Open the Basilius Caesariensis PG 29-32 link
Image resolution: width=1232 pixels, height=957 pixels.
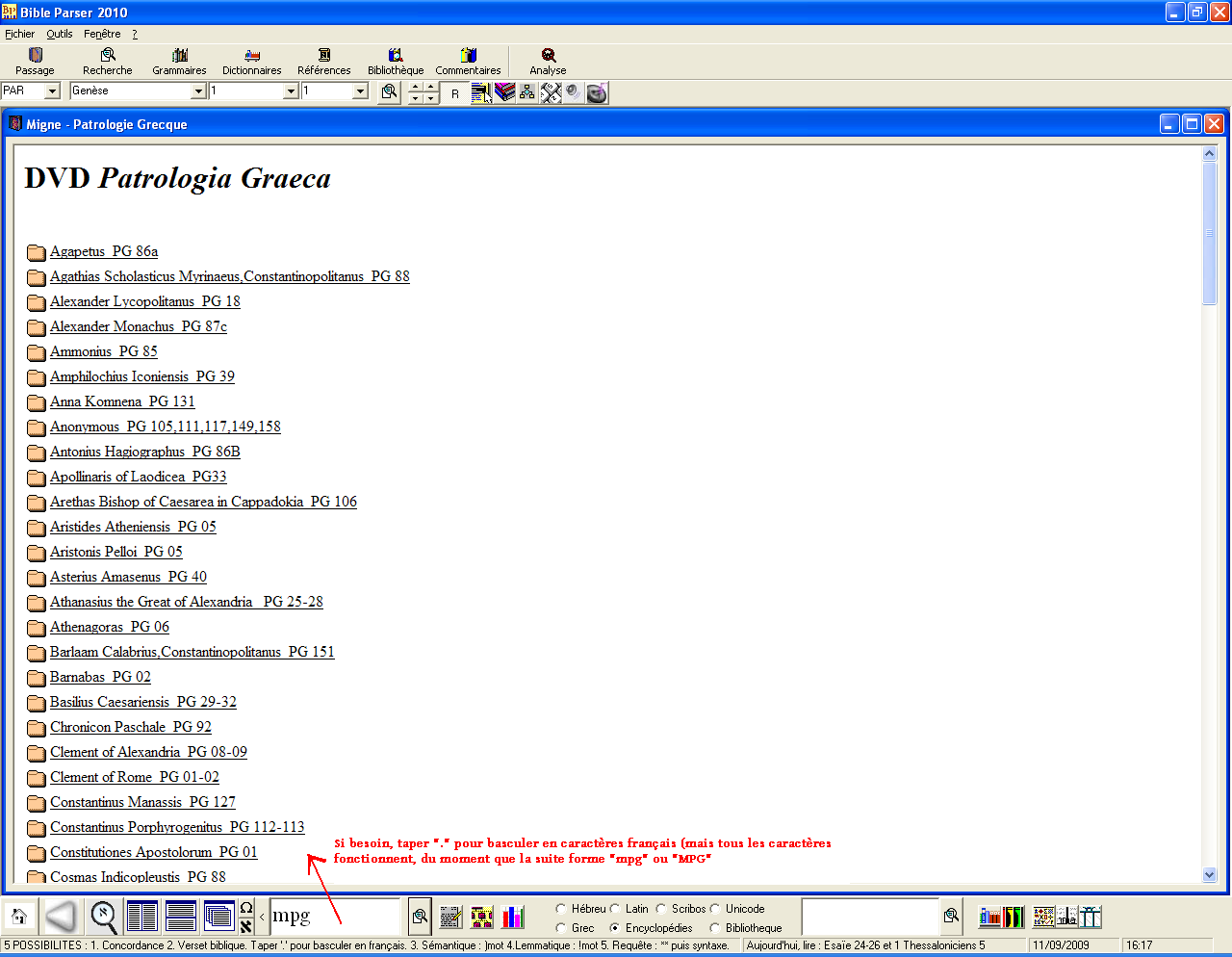coord(143,702)
